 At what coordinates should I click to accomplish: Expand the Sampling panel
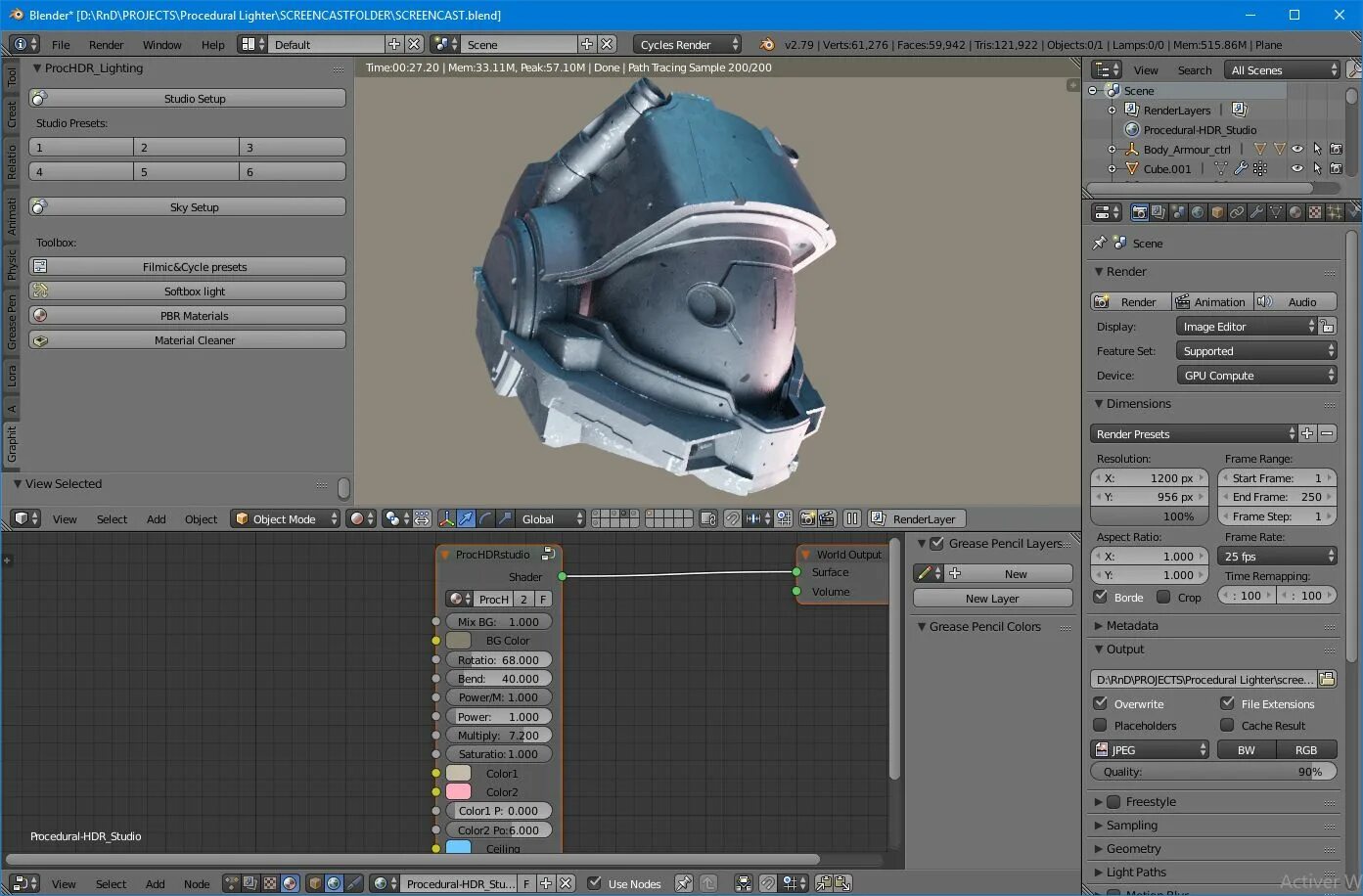[1131, 826]
